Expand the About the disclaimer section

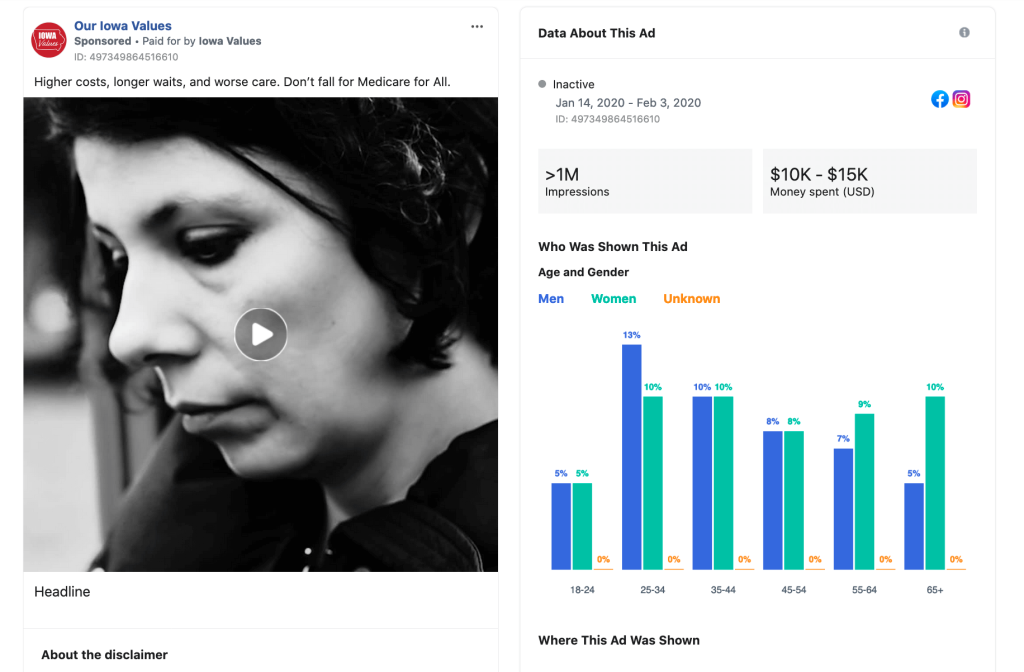(x=105, y=655)
